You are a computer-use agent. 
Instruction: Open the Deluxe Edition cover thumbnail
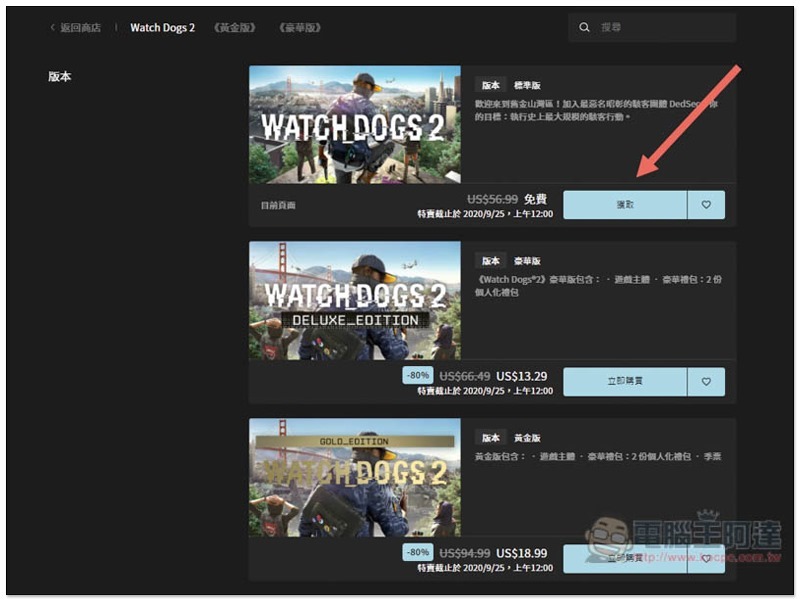[x=355, y=300]
